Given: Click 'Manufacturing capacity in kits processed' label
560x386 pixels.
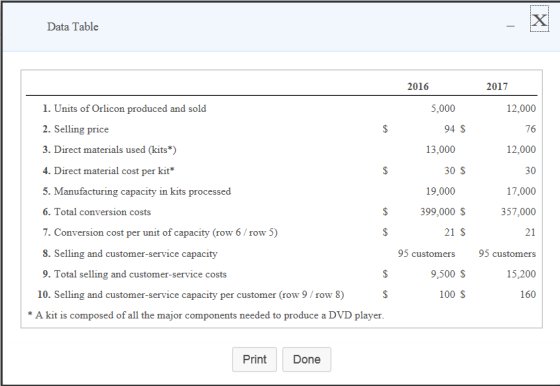Looking at the screenshot, I should coord(142,191).
